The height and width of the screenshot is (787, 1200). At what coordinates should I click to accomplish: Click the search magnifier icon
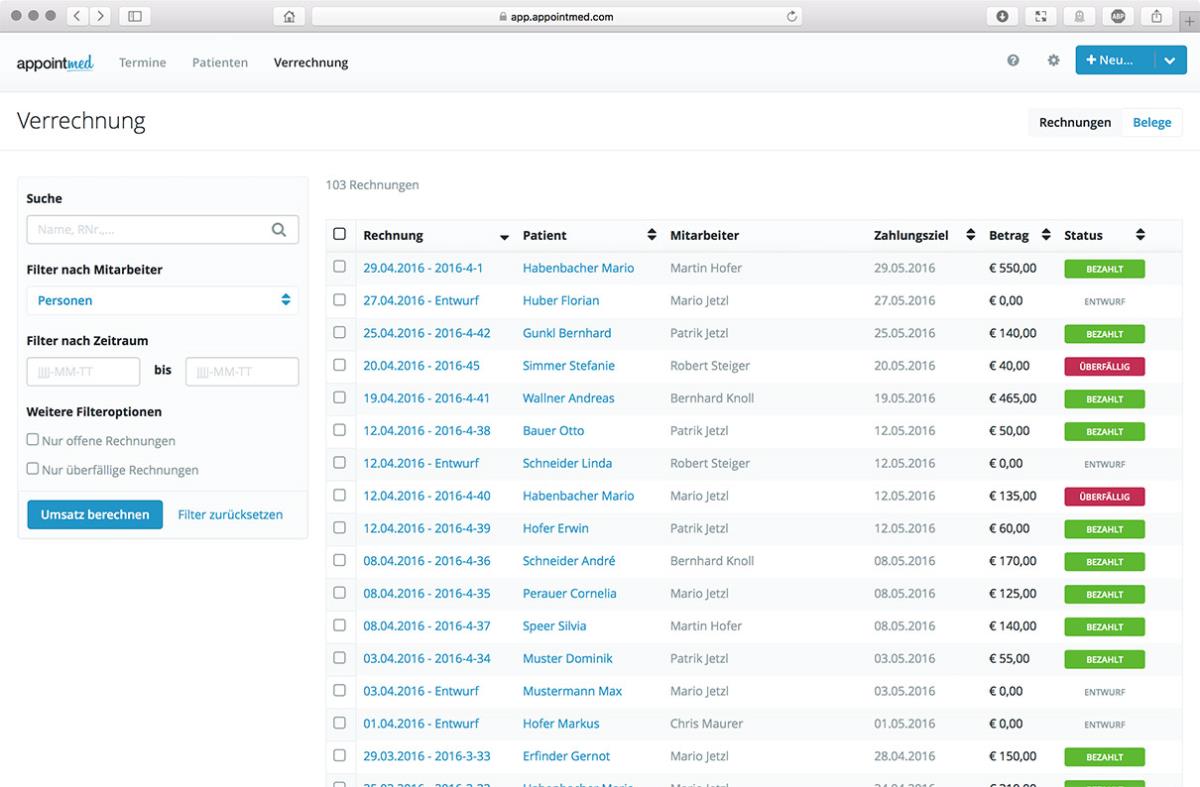[x=279, y=230]
